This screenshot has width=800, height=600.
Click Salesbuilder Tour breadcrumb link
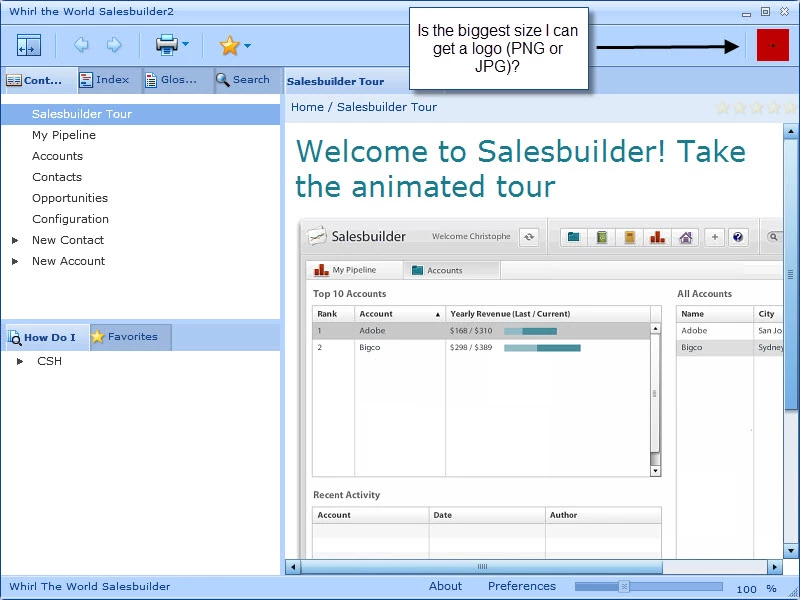(387, 107)
